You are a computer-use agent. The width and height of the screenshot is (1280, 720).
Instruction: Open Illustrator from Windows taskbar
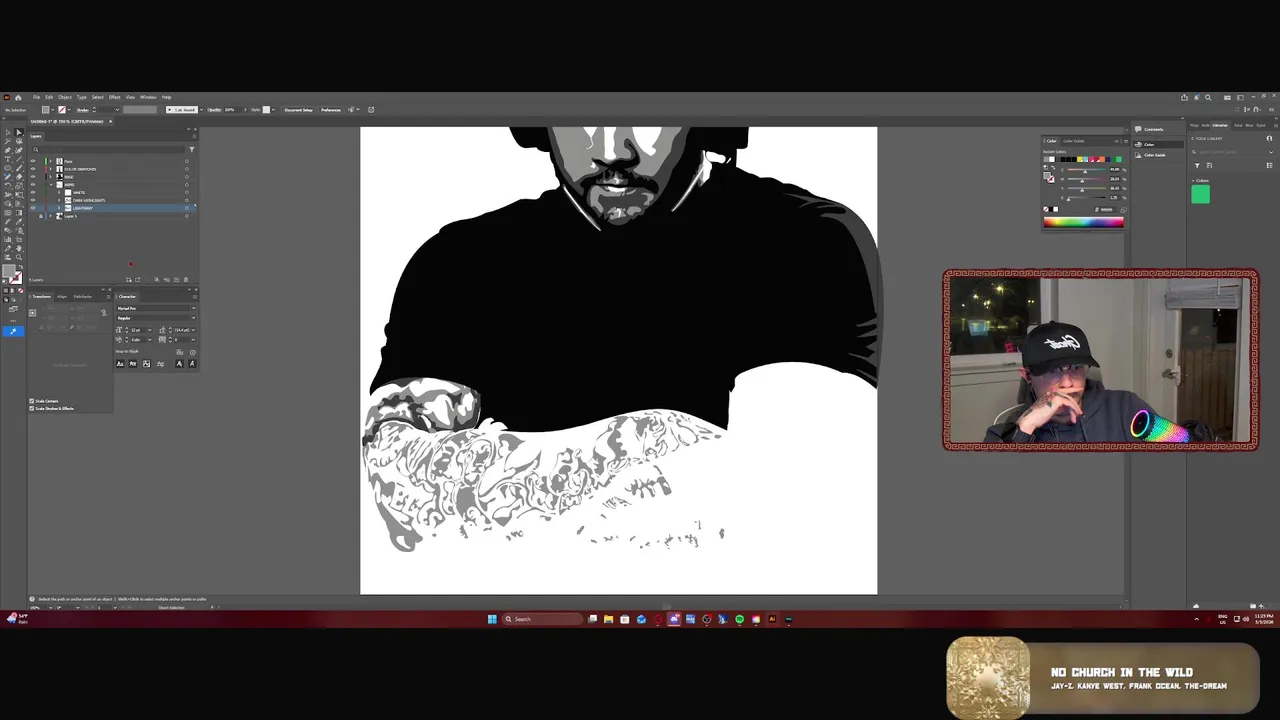(771, 619)
